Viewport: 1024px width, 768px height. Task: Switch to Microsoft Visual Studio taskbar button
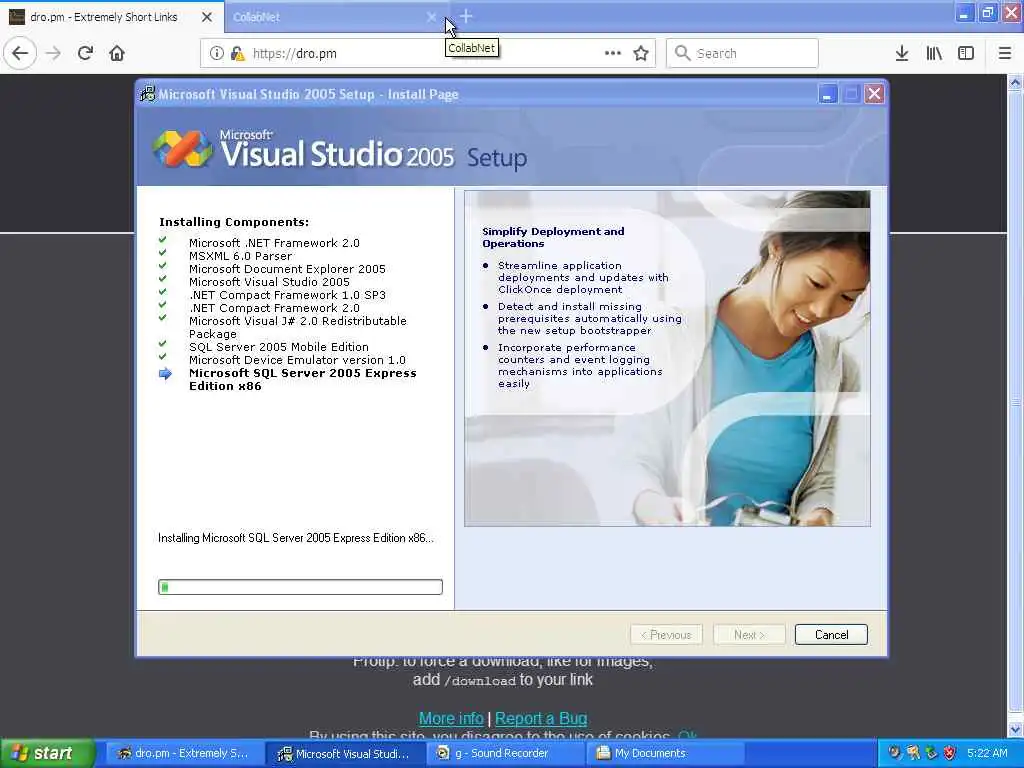click(x=345, y=754)
